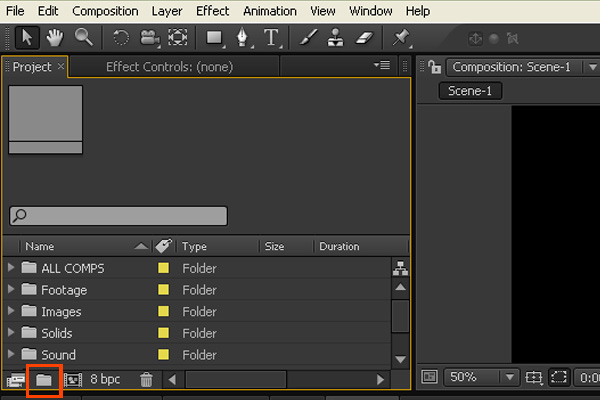Select the Brush tool
The width and height of the screenshot is (600, 400).
click(308, 38)
